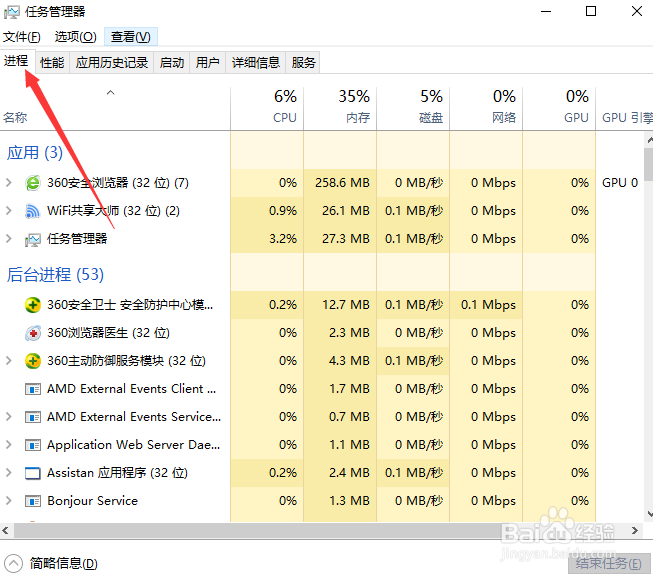653x577 pixels.
Task: Select the Bonjour Service row name
Action: click(92, 501)
